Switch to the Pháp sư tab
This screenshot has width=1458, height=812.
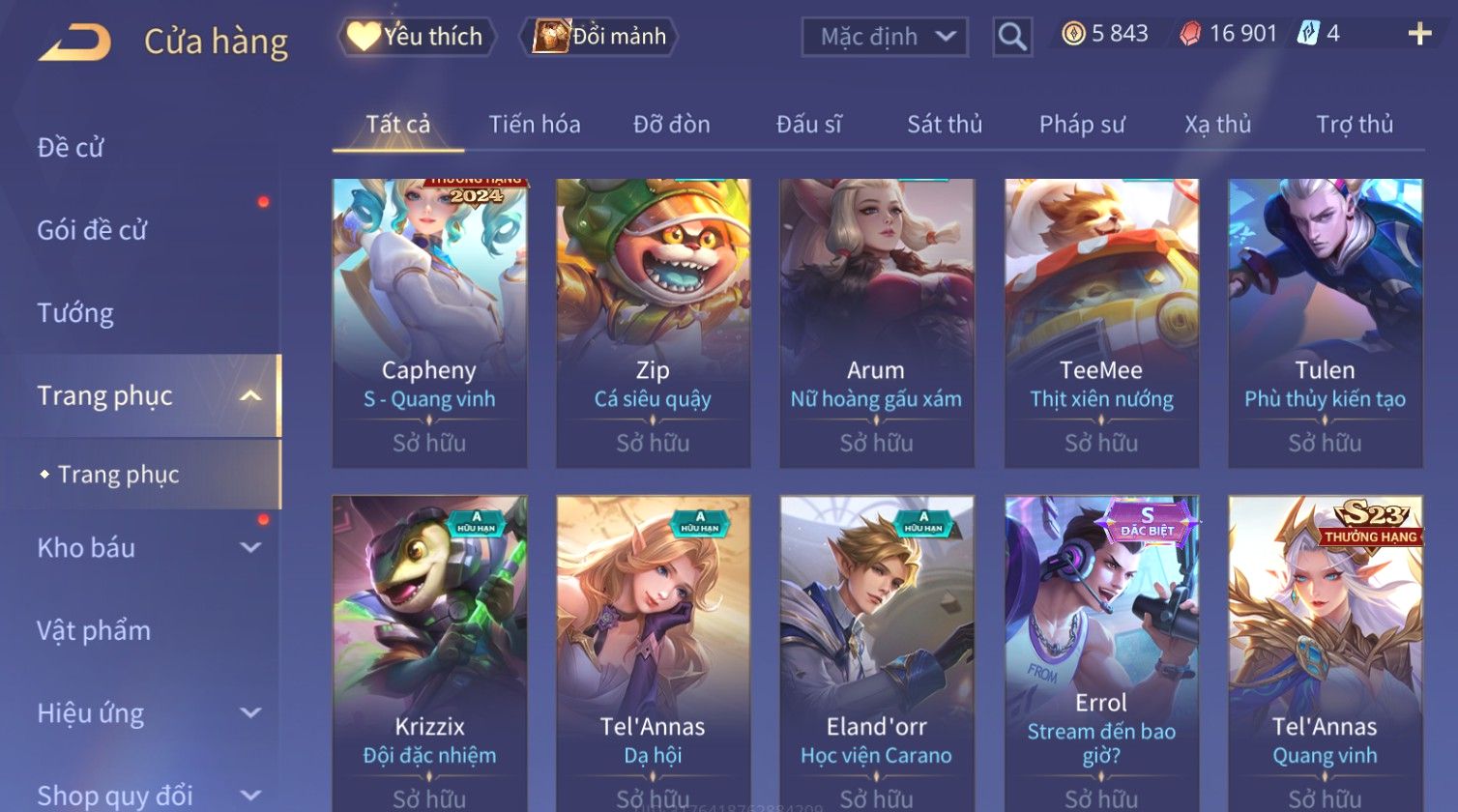click(x=1082, y=125)
